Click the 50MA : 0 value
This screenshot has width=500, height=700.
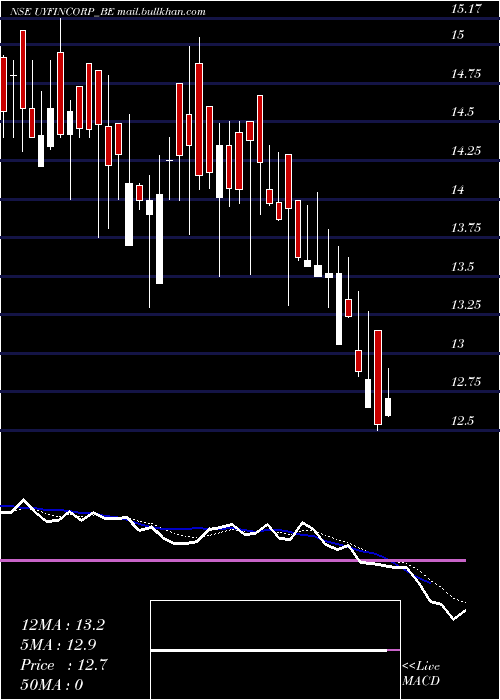pos(52,684)
